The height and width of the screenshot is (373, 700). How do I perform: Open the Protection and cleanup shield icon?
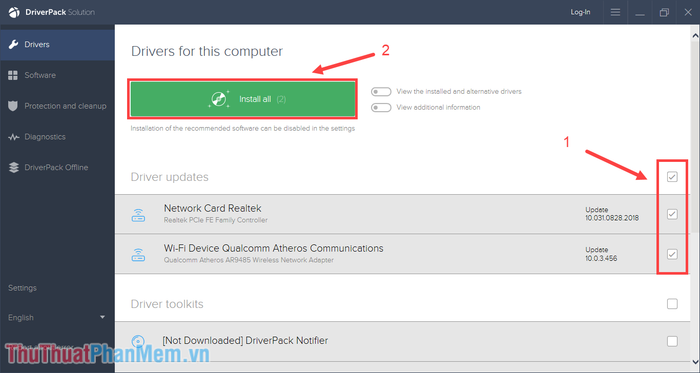(13, 106)
